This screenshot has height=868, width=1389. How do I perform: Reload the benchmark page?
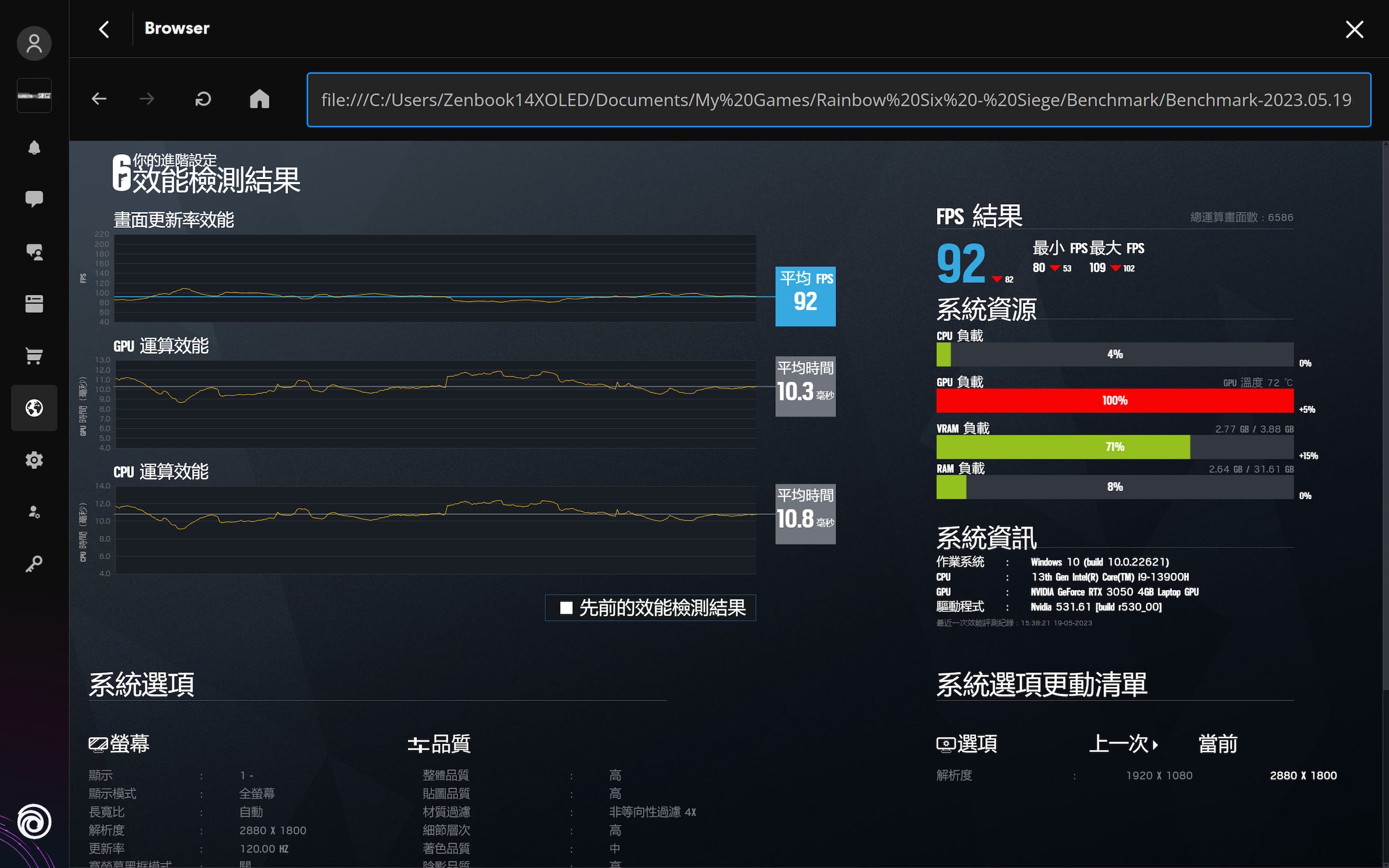(x=203, y=99)
